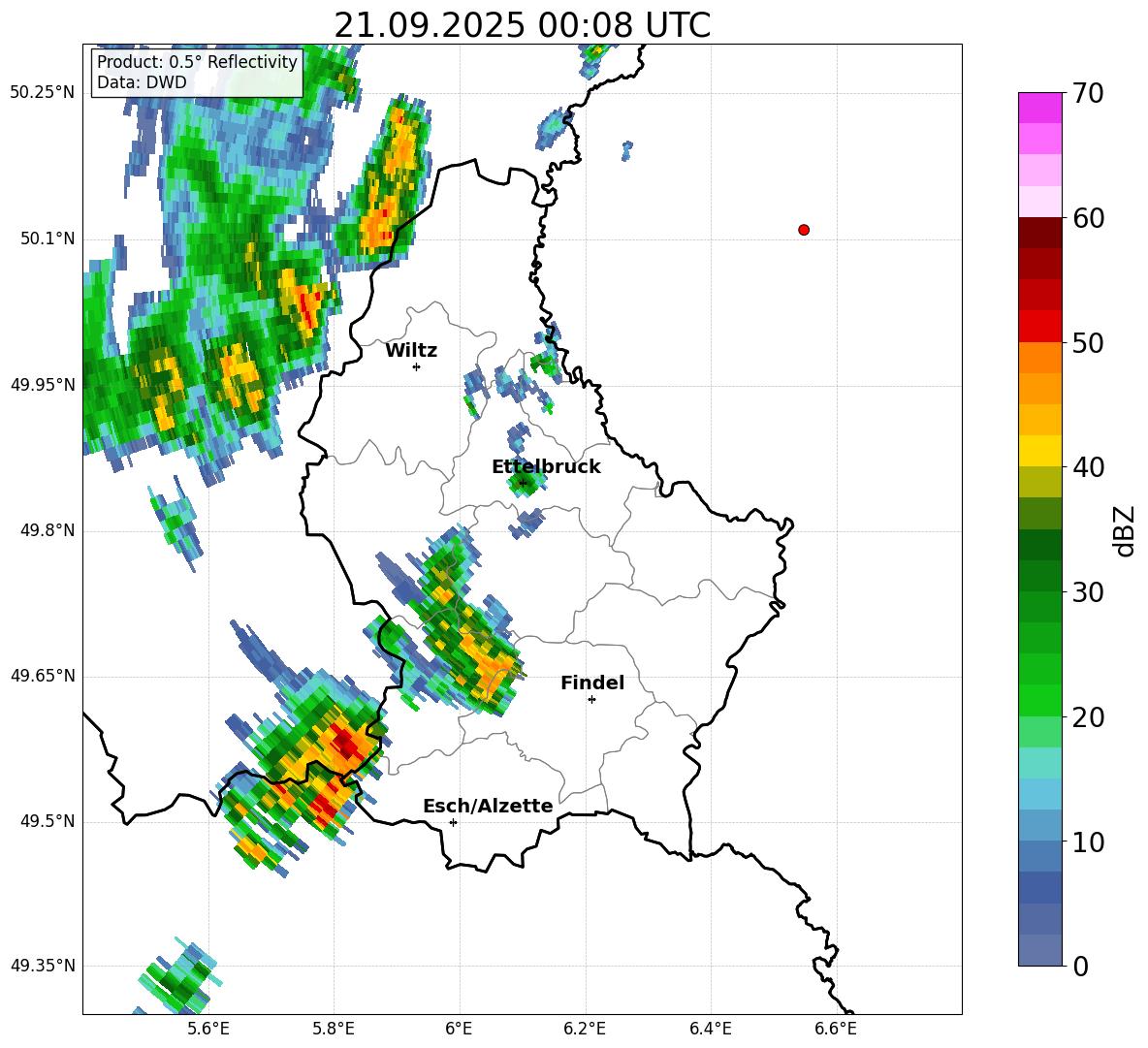Click the Esch/Alzette city label
The image size is (1148, 1048).
[x=488, y=807]
